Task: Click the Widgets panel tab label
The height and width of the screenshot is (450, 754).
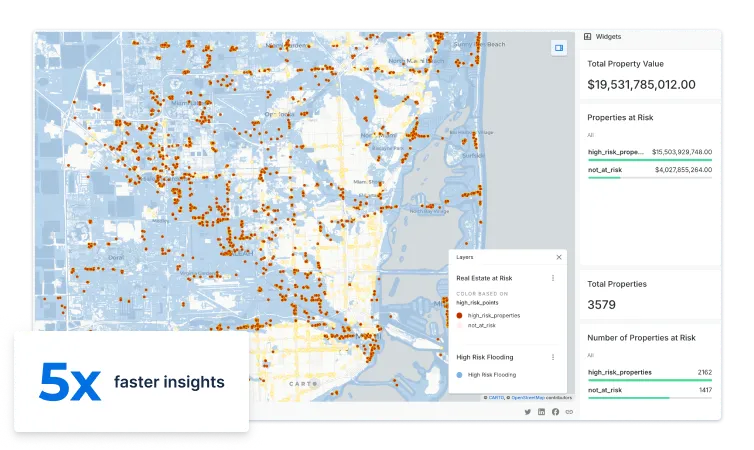Action: click(x=608, y=36)
